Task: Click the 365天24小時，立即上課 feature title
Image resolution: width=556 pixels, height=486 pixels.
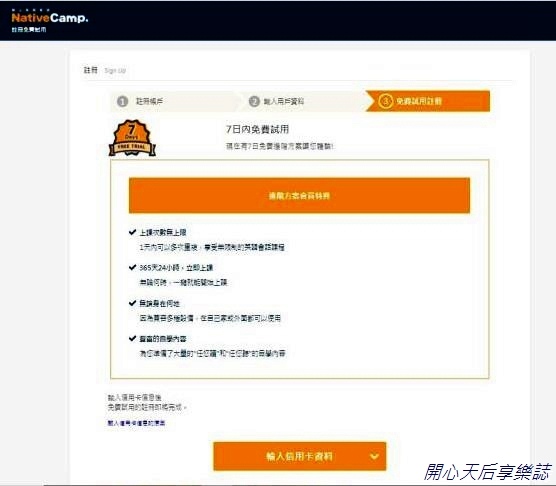Action: (x=176, y=268)
